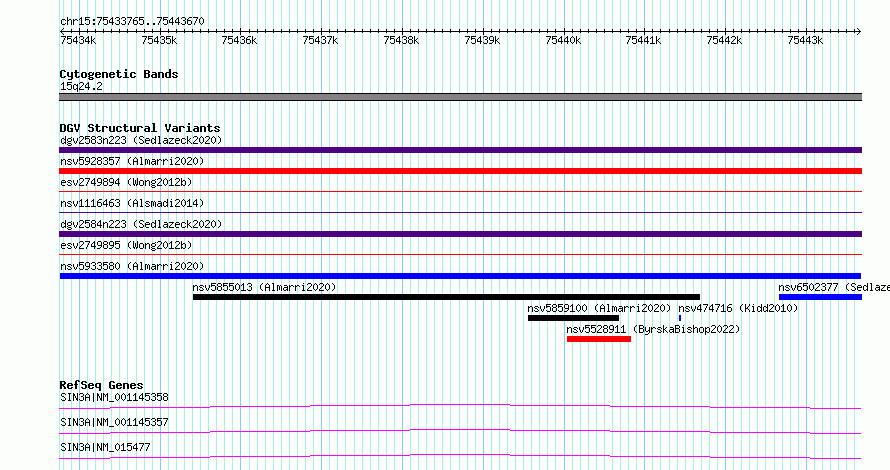Screen dimensions: 890x470
Task: Click the 15q24.2 band label
Action: click(81, 87)
